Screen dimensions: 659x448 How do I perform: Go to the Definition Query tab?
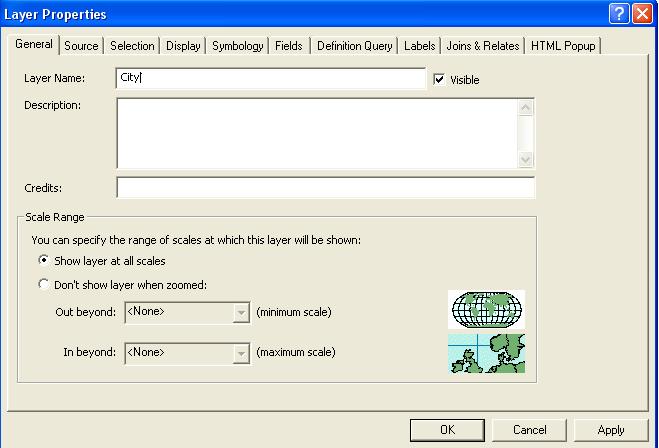[x=354, y=46]
